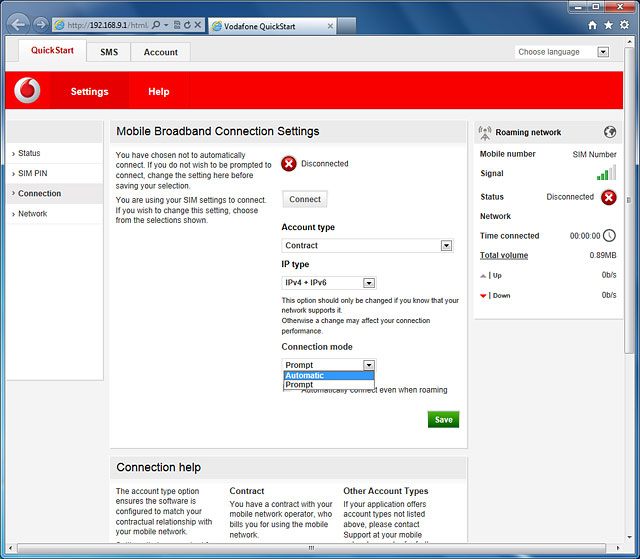This screenshot has height=559, width=640.
Task: Click the scroll down arrow of vertical scrollbar
Action: coord(629,537)
